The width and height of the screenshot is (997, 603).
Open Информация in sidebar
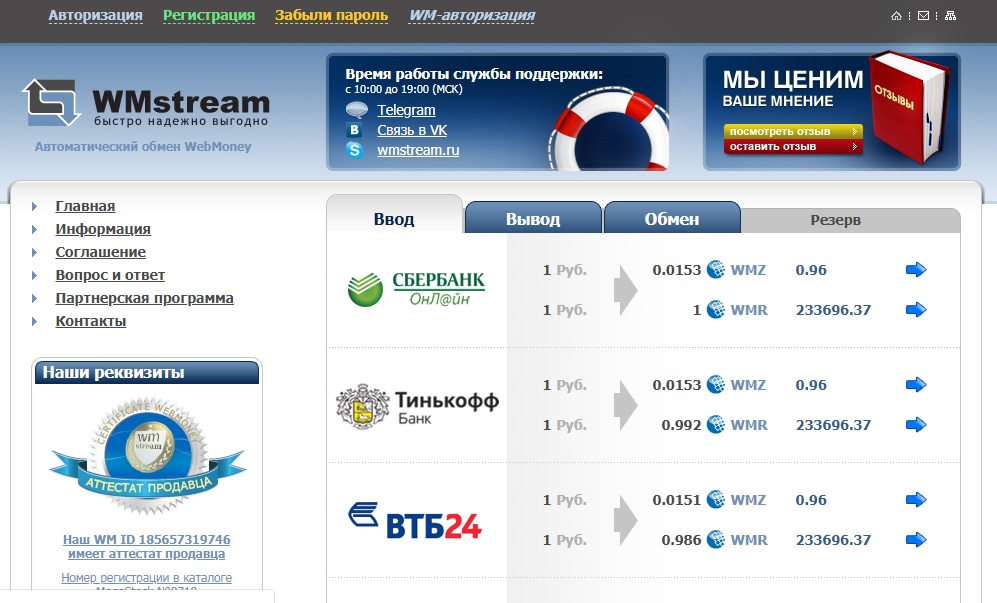point(103,229)
